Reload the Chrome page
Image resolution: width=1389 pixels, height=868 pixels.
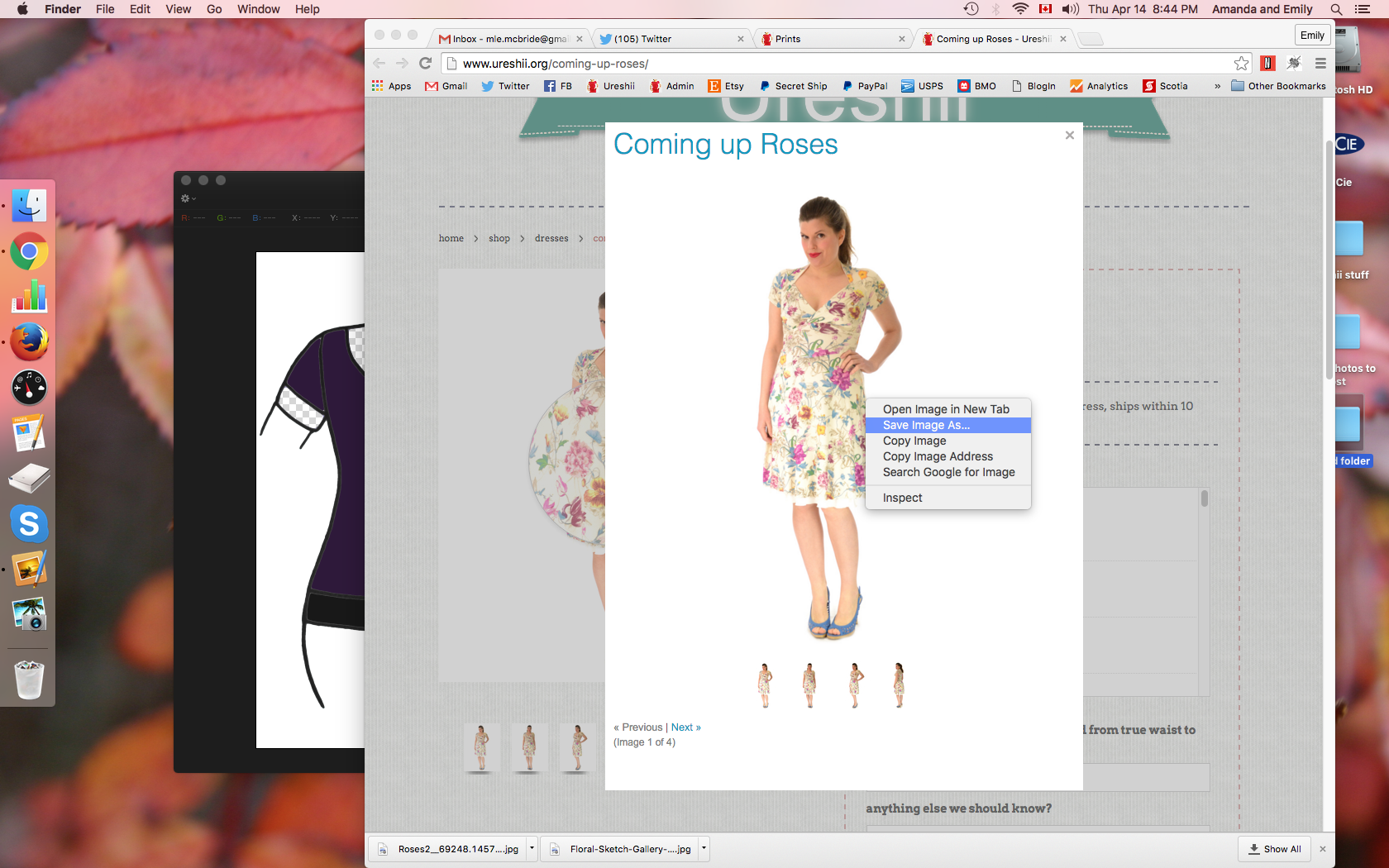425,64
